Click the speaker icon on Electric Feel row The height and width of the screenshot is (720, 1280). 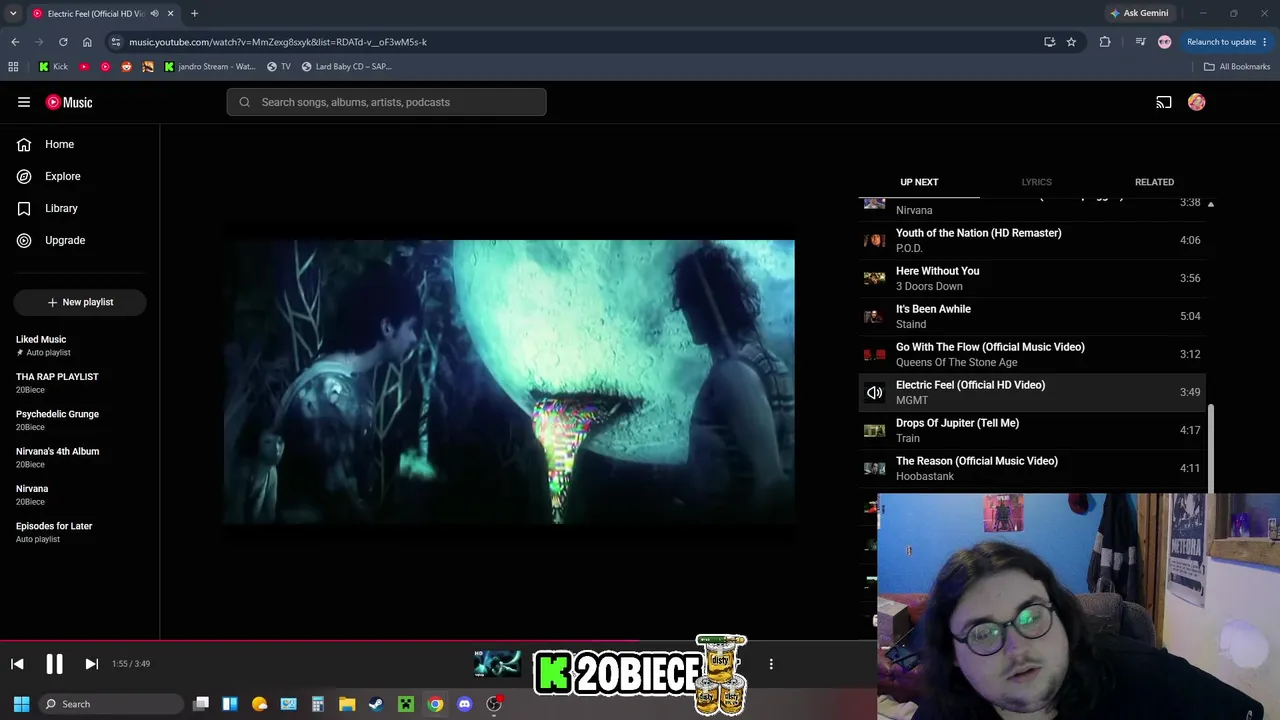[x=875, y=392]
